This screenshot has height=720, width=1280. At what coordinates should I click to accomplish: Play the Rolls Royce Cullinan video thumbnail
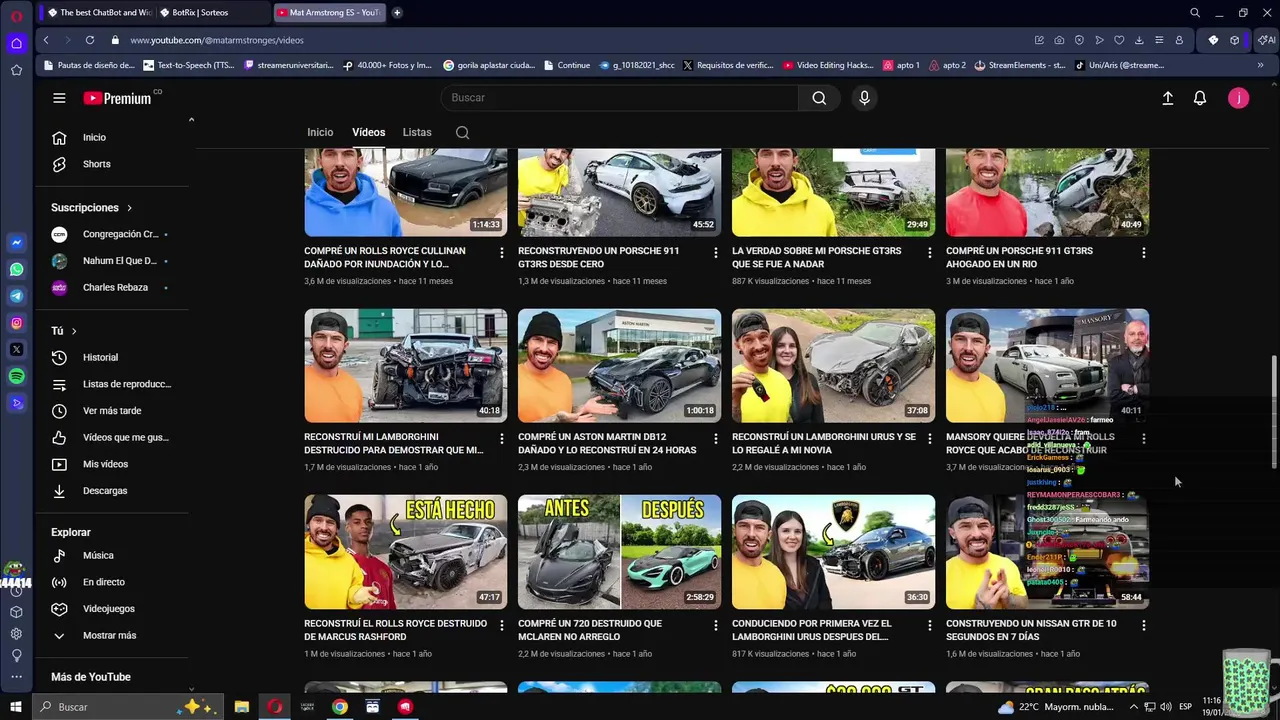(405, 192)
